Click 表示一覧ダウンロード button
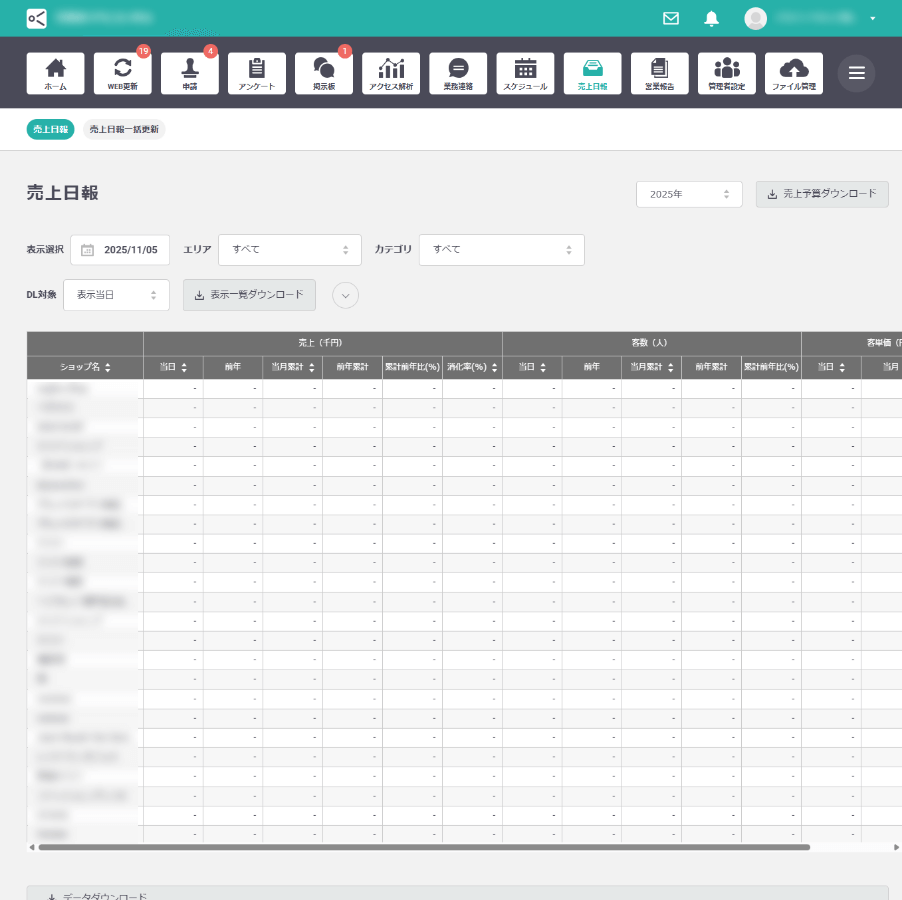902x900 pixels. coord(249,295)
